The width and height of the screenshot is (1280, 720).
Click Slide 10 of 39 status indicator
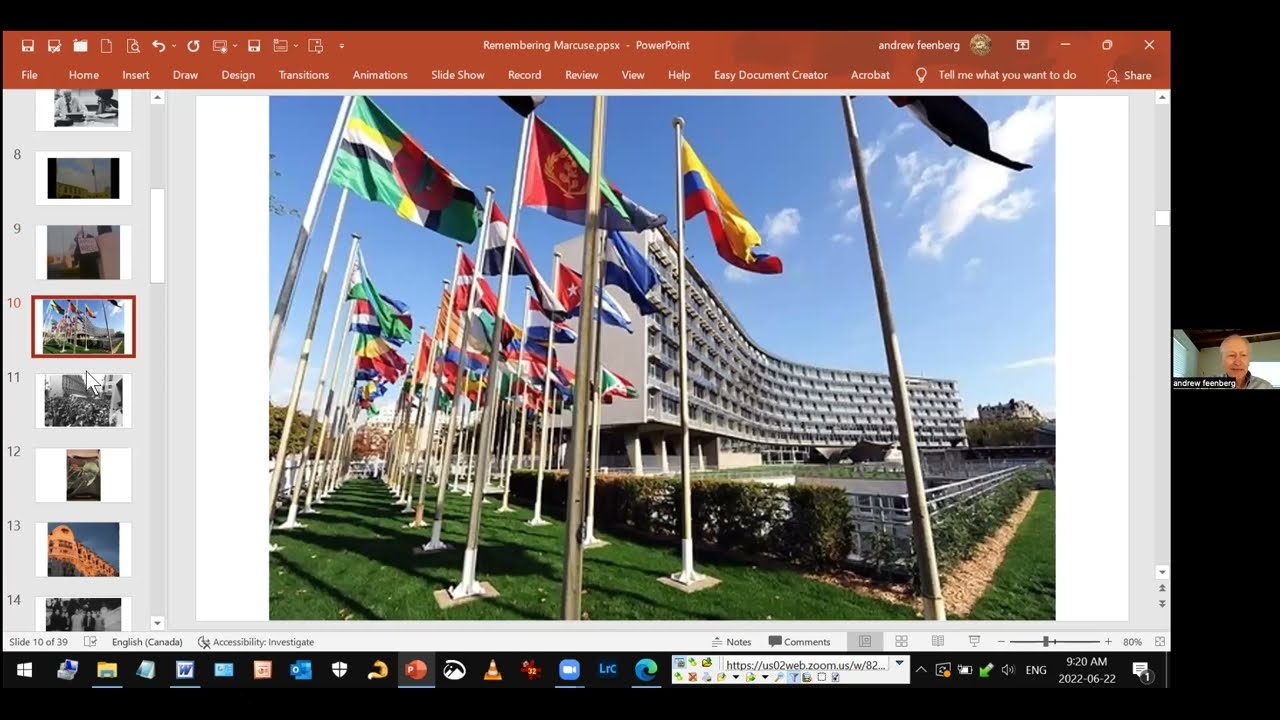38,642
